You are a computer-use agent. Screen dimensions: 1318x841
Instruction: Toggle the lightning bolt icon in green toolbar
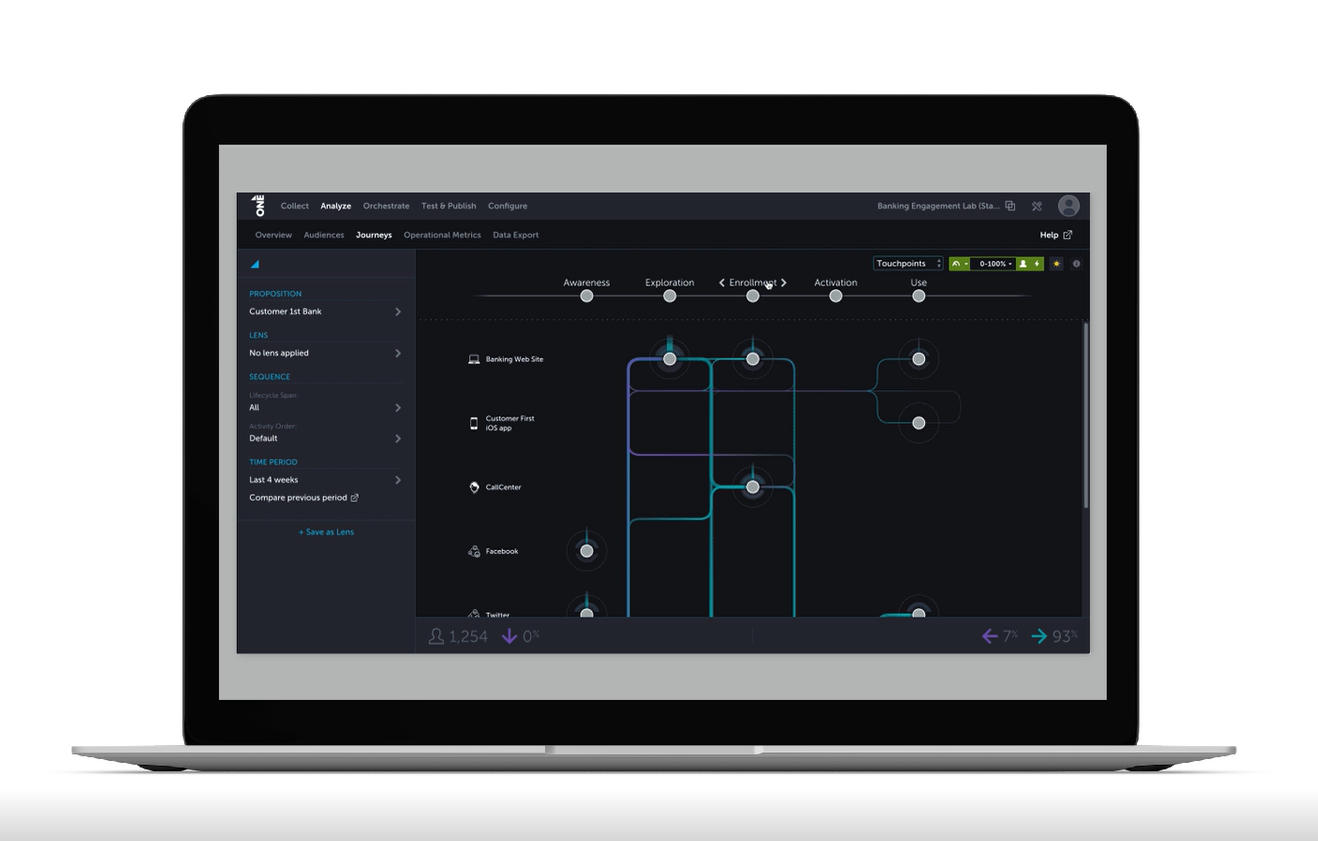point(1037,264)
